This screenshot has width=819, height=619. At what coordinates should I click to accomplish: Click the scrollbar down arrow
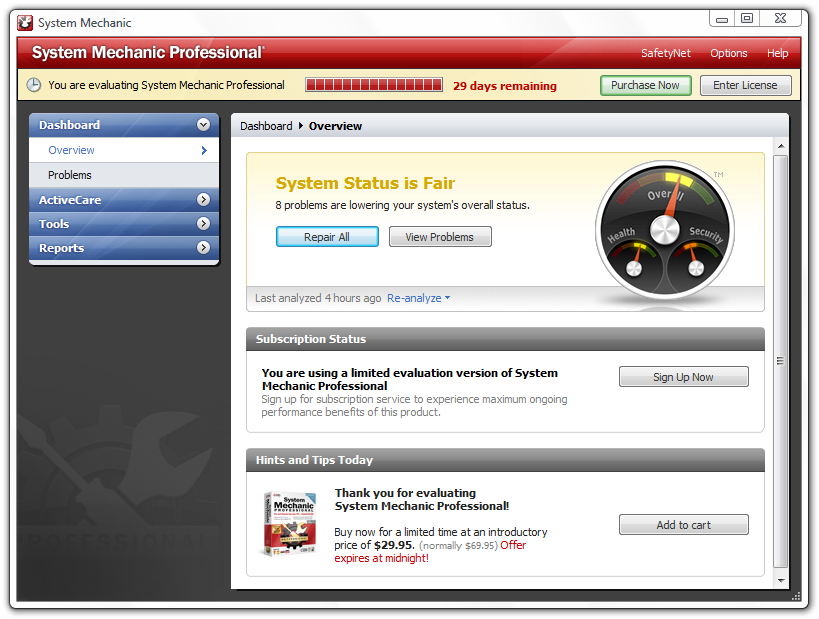[781, 580]
